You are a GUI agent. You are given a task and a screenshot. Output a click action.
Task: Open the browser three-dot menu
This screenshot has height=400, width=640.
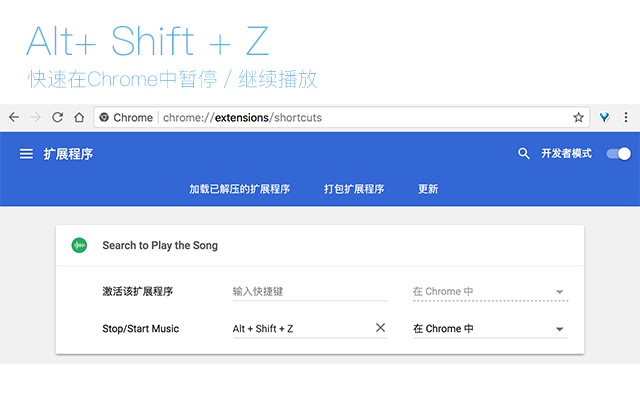click(x=627, y=117)
